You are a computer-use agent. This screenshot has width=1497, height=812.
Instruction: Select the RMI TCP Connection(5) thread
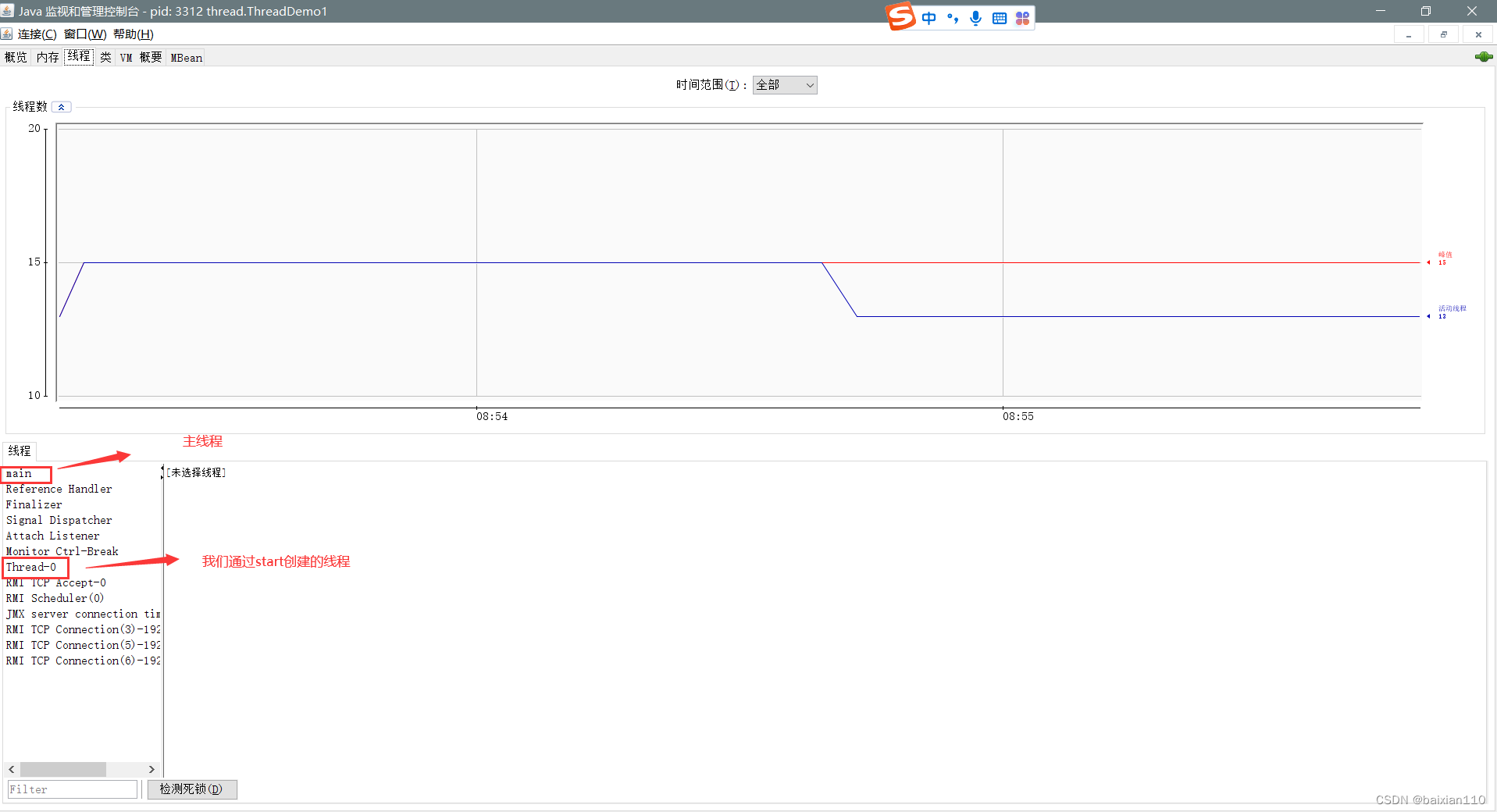82,645
